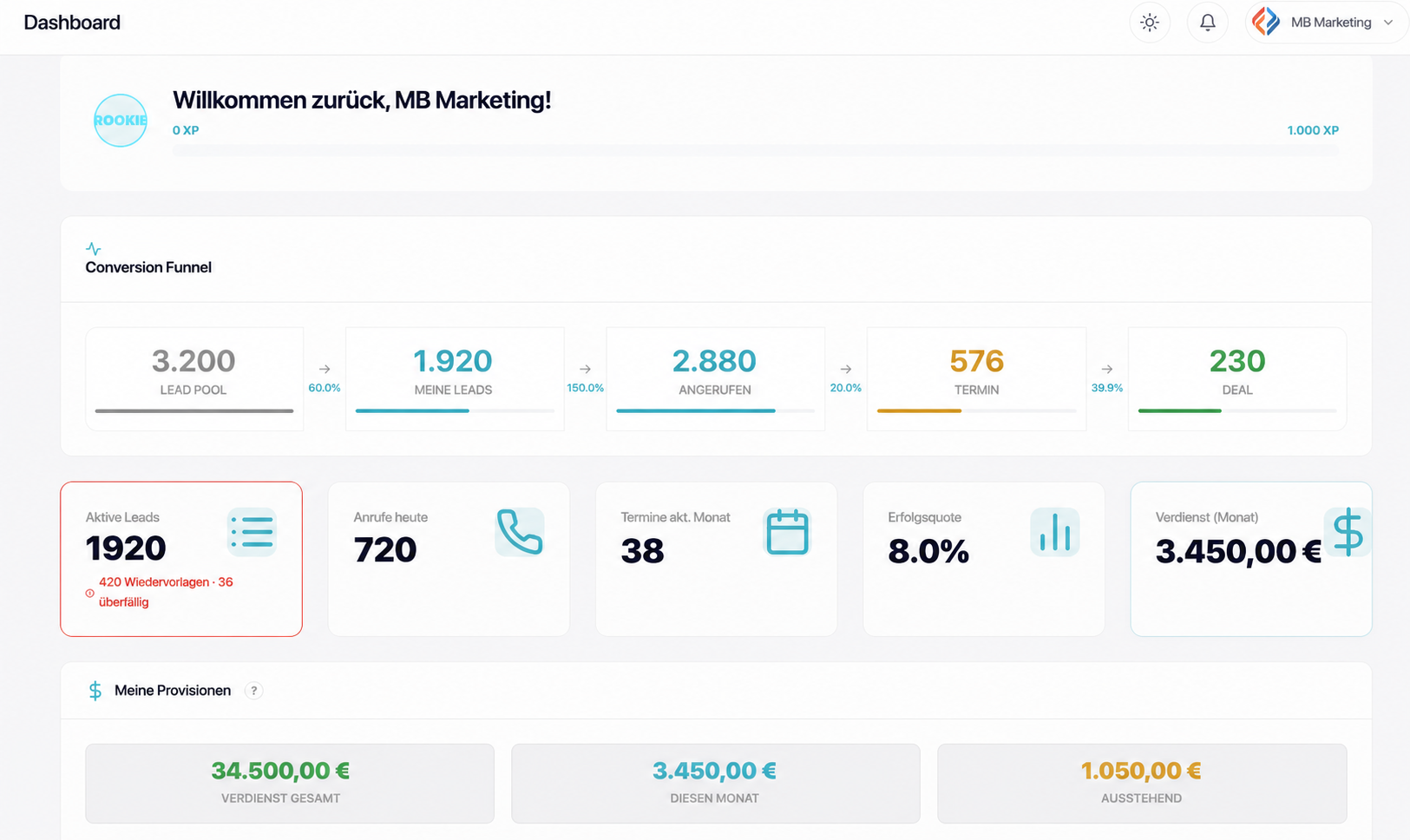Open the Meine Leads funnel card
This screenshot has width=1410, height=840.
point(455,378)
